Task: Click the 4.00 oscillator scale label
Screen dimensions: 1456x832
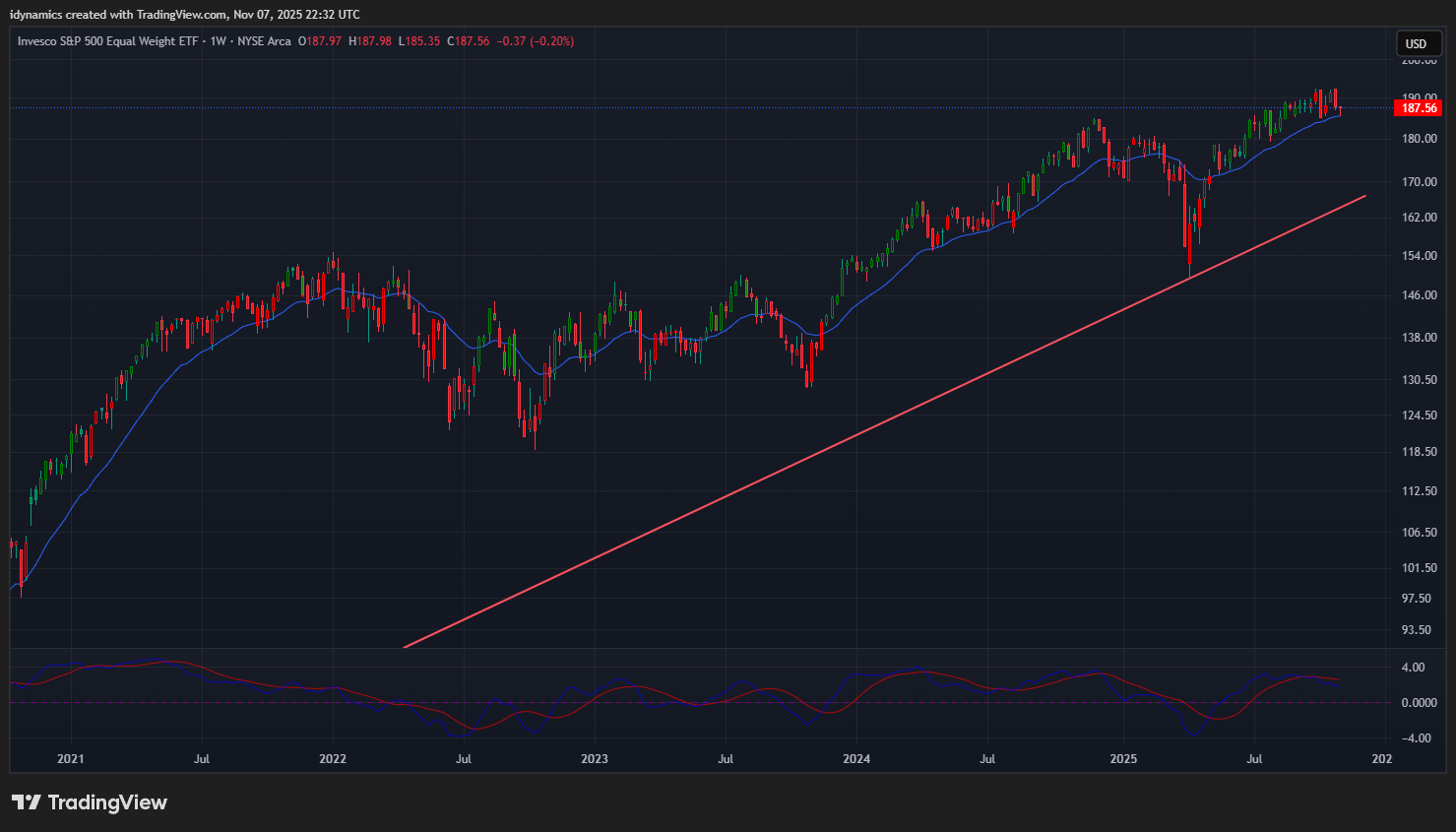Action: coord(1413,668)
